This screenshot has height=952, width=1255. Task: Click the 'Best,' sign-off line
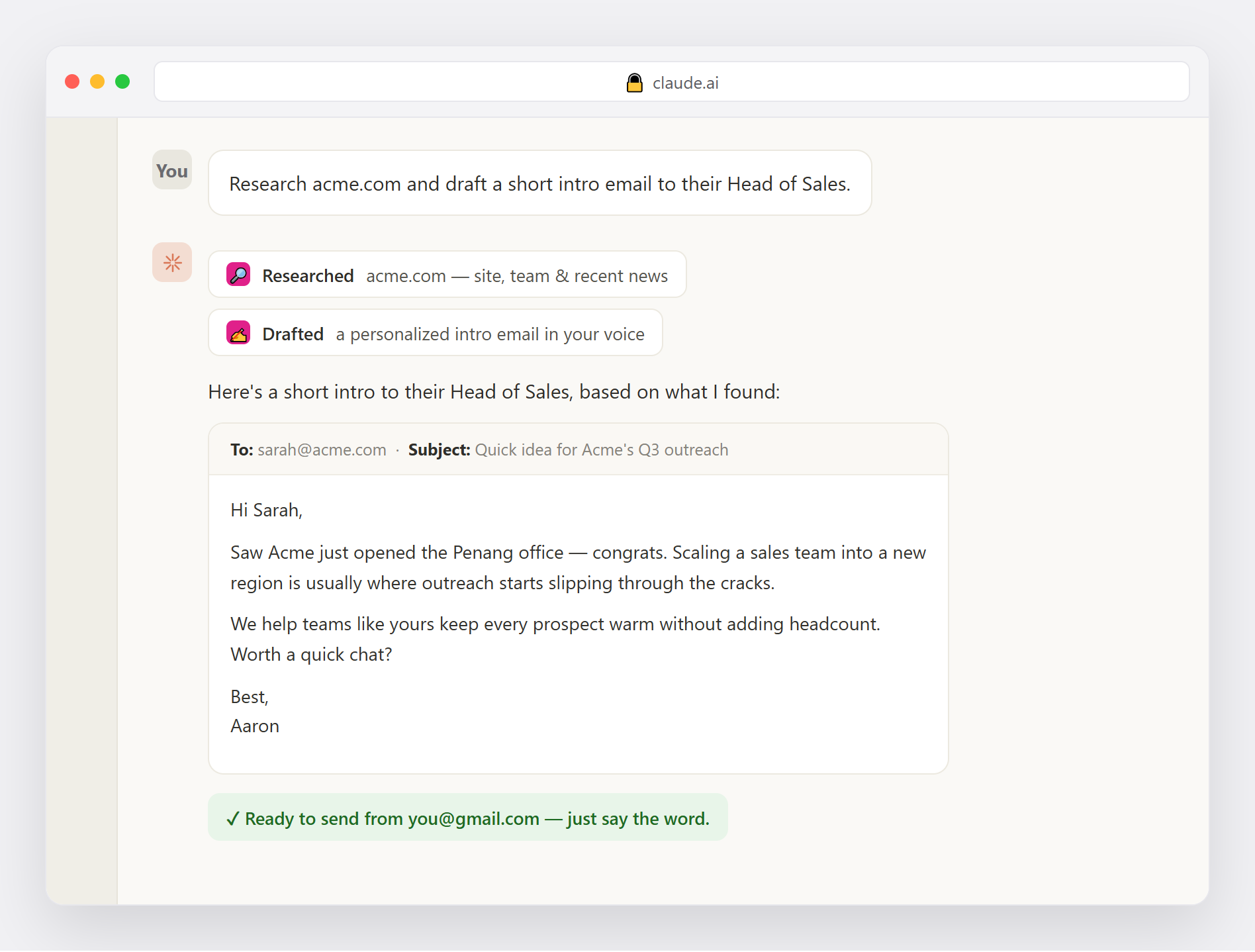250,697
